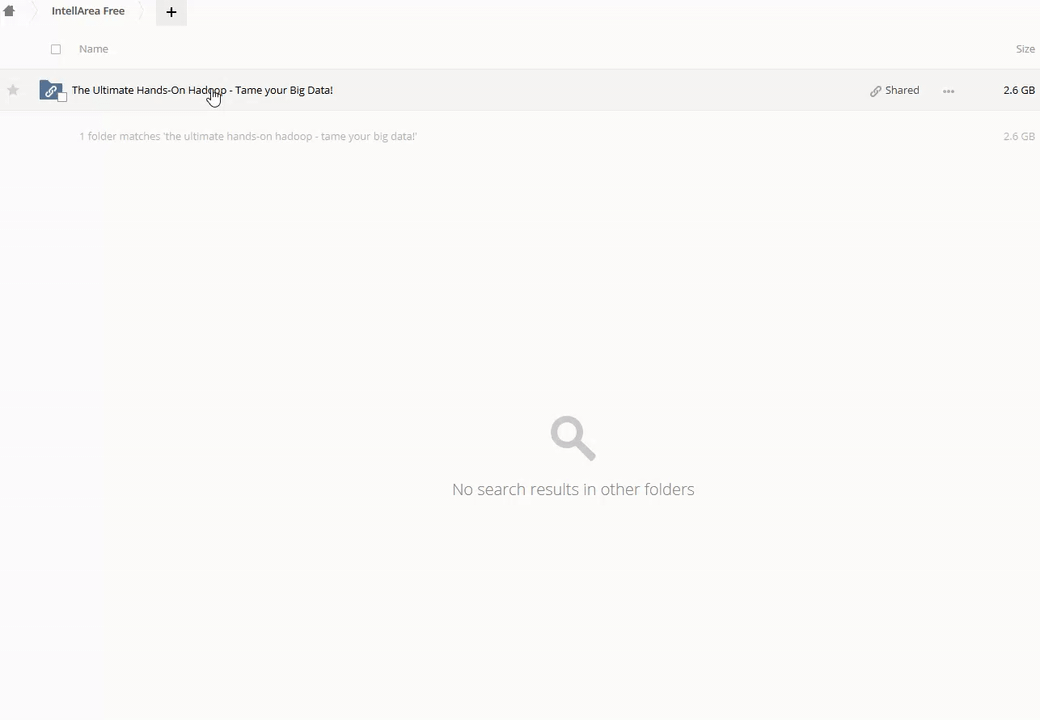Favorite the Hadoop folder with star
The height and width of the screenshot is (720, 1040).
(13, 90)
